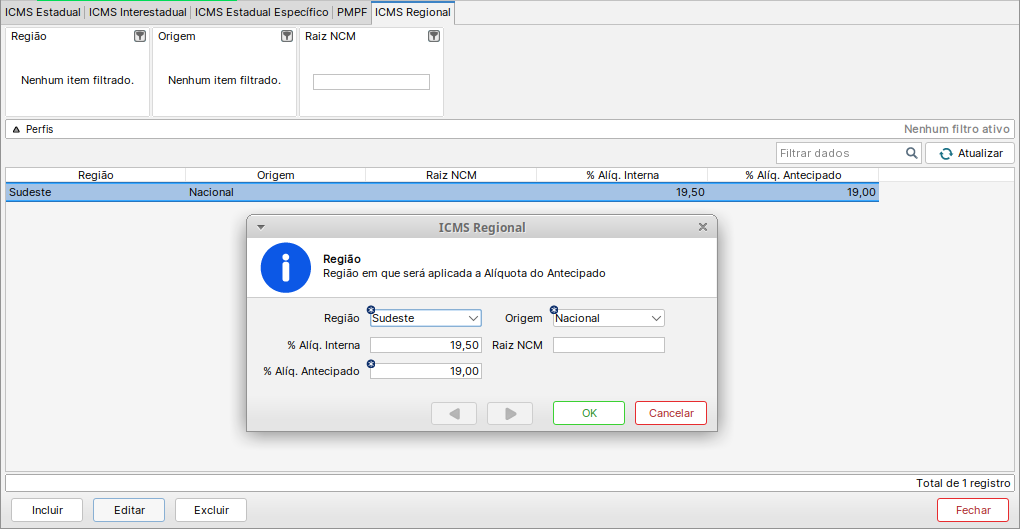Click the Região filter funnel icon
This screenshot has height=529, width=1020.
pos(140,36)
